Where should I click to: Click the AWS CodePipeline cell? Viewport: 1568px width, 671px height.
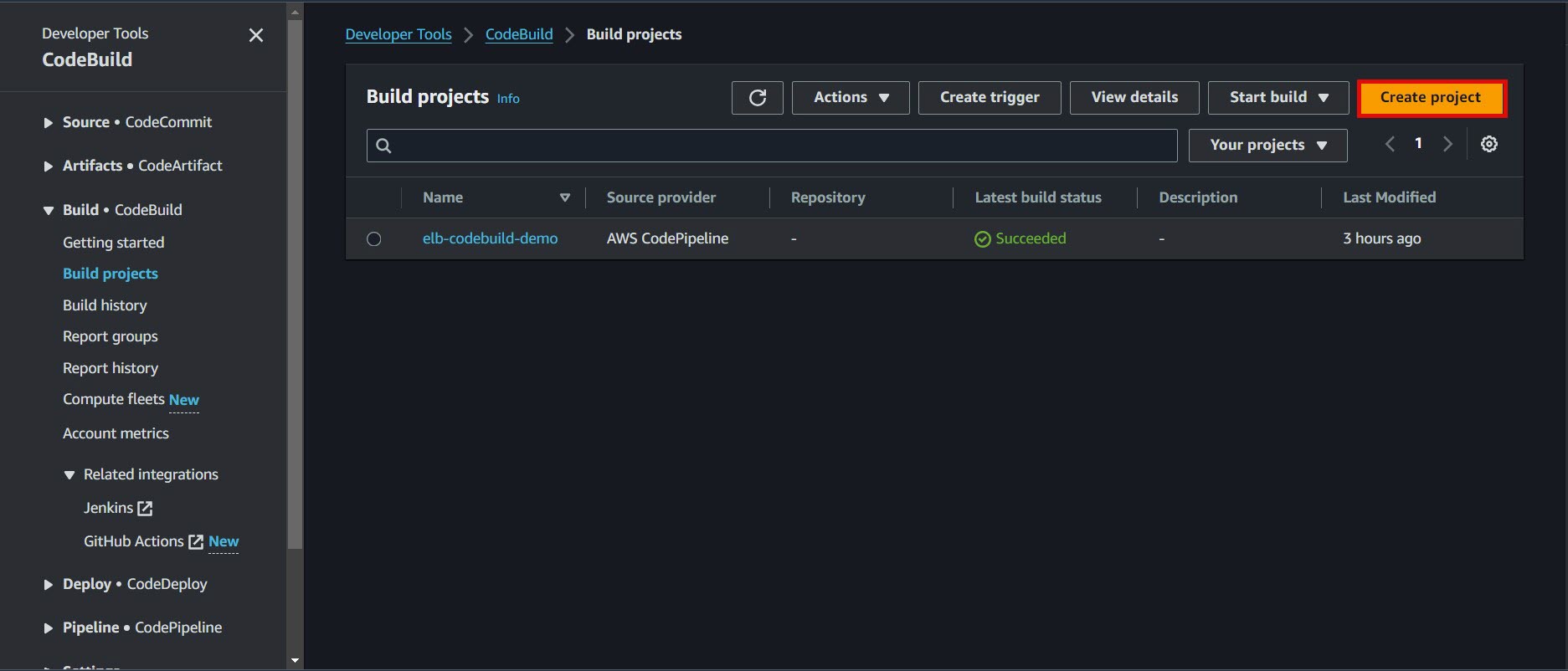(x=667, y=238)
